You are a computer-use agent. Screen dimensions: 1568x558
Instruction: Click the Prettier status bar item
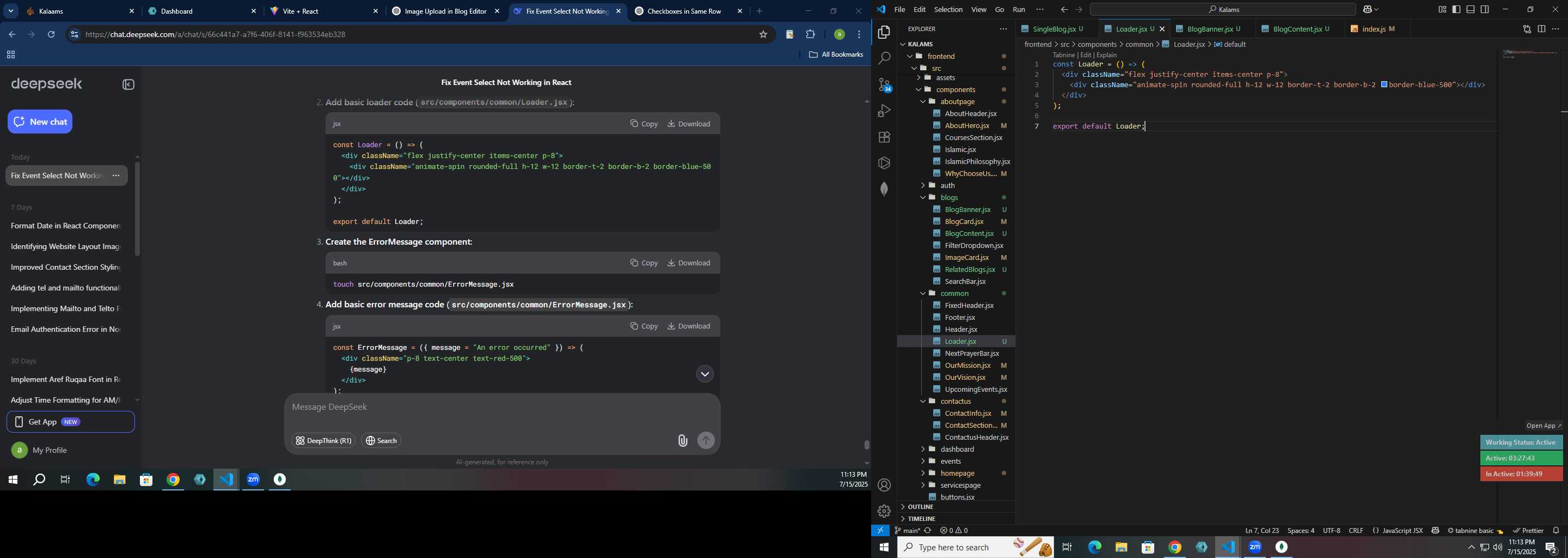click(x=1528, y=531)
